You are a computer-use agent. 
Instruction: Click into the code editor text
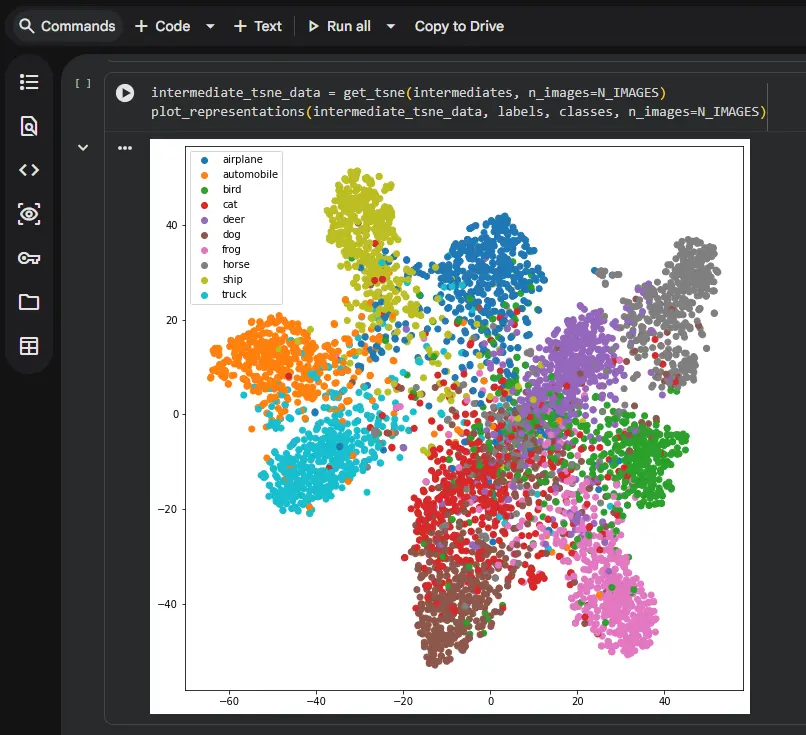458,102
